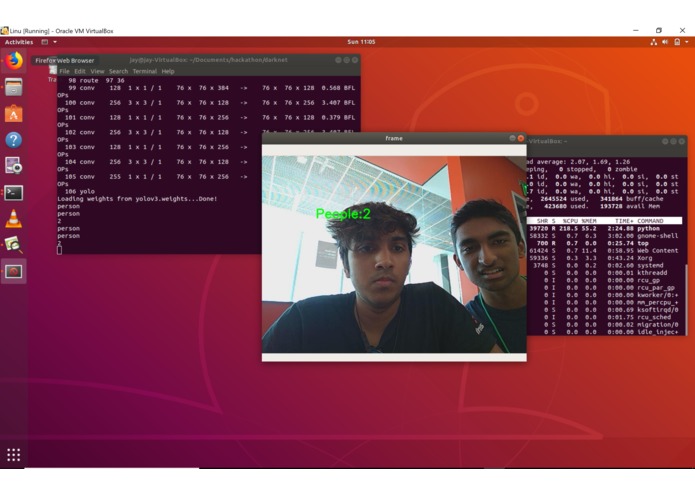Open View menu in darknet terminal

pos(97,71)
